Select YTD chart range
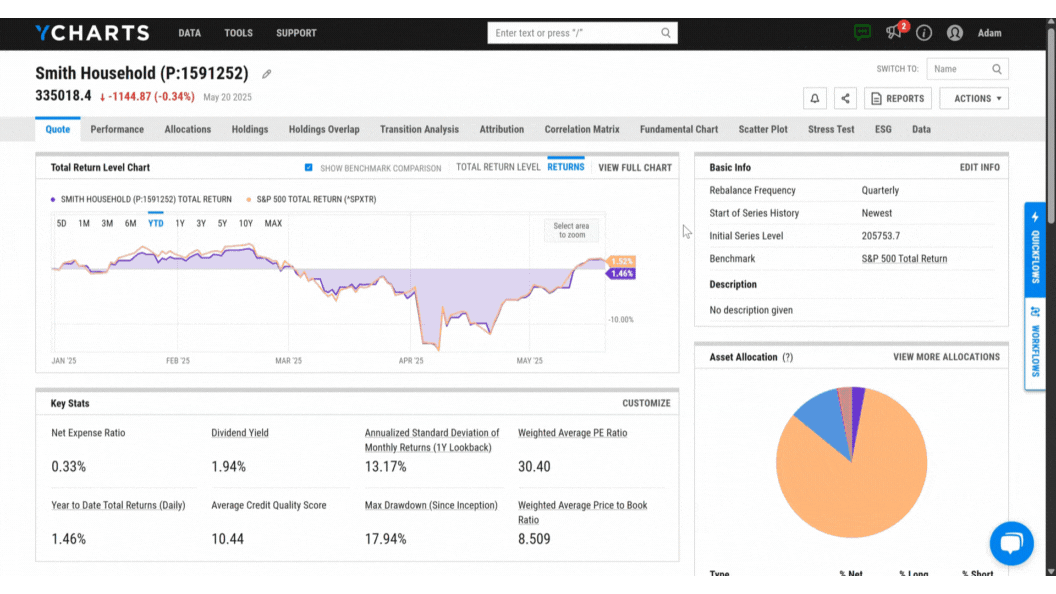Image resolution: width=1056 pixels, height=594 pixels. coord(156,224)
